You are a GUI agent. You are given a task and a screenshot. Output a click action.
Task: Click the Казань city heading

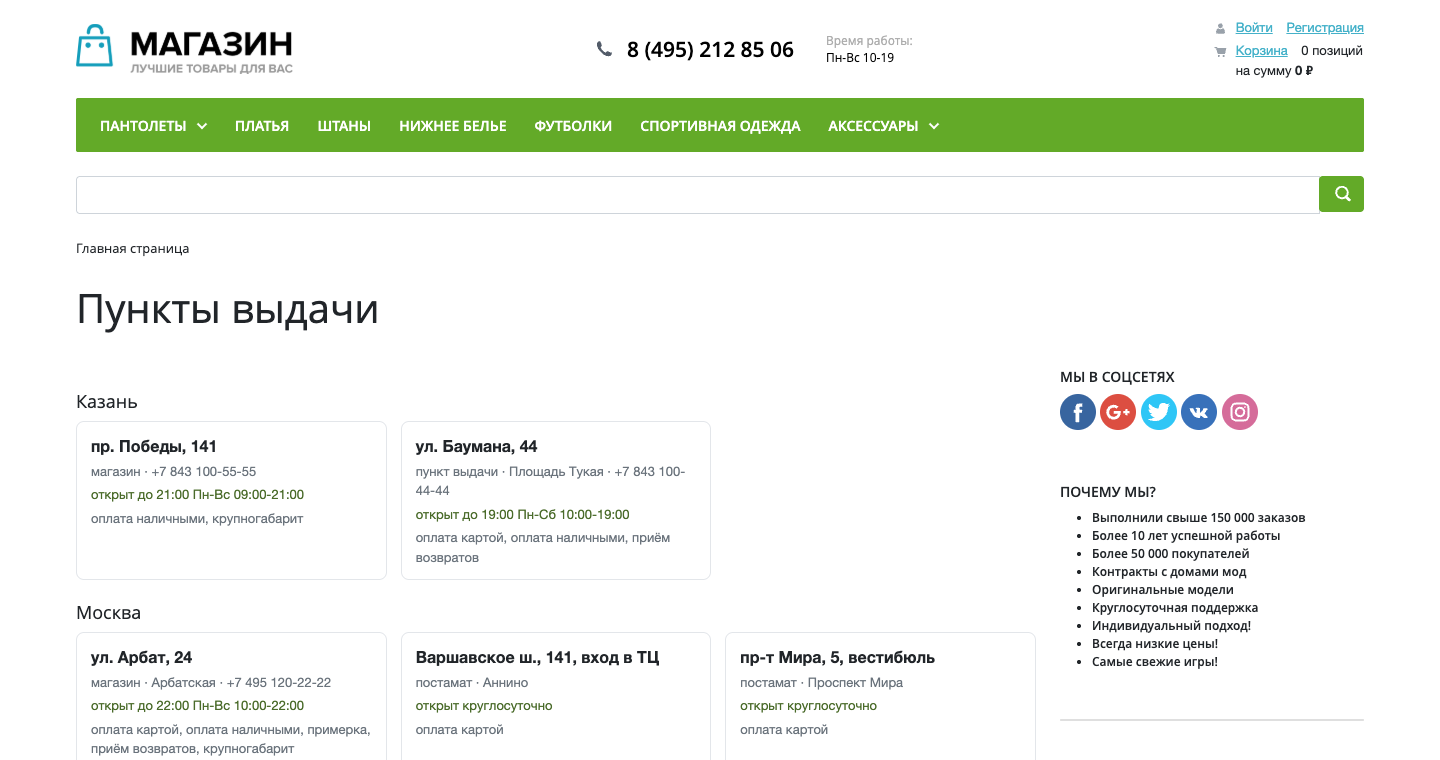107,402
